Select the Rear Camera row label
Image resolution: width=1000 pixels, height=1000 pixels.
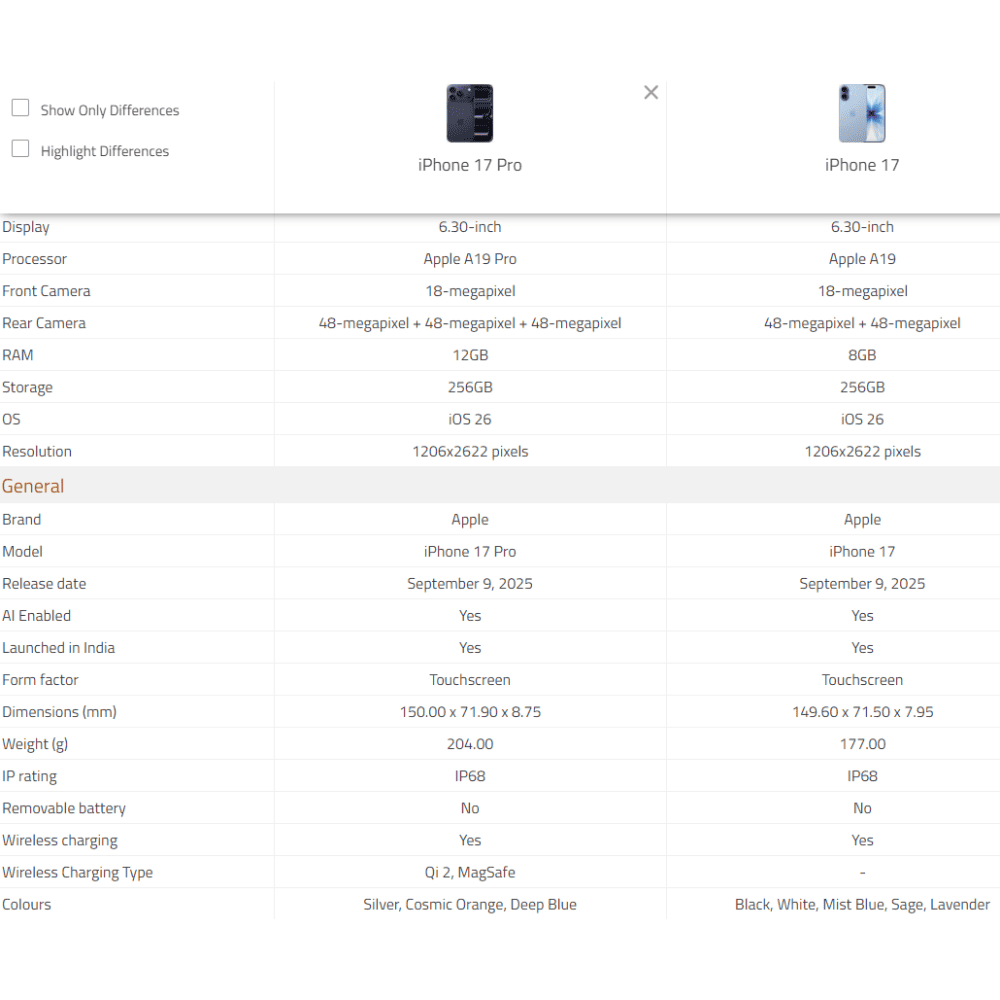[x=43, y=323]
